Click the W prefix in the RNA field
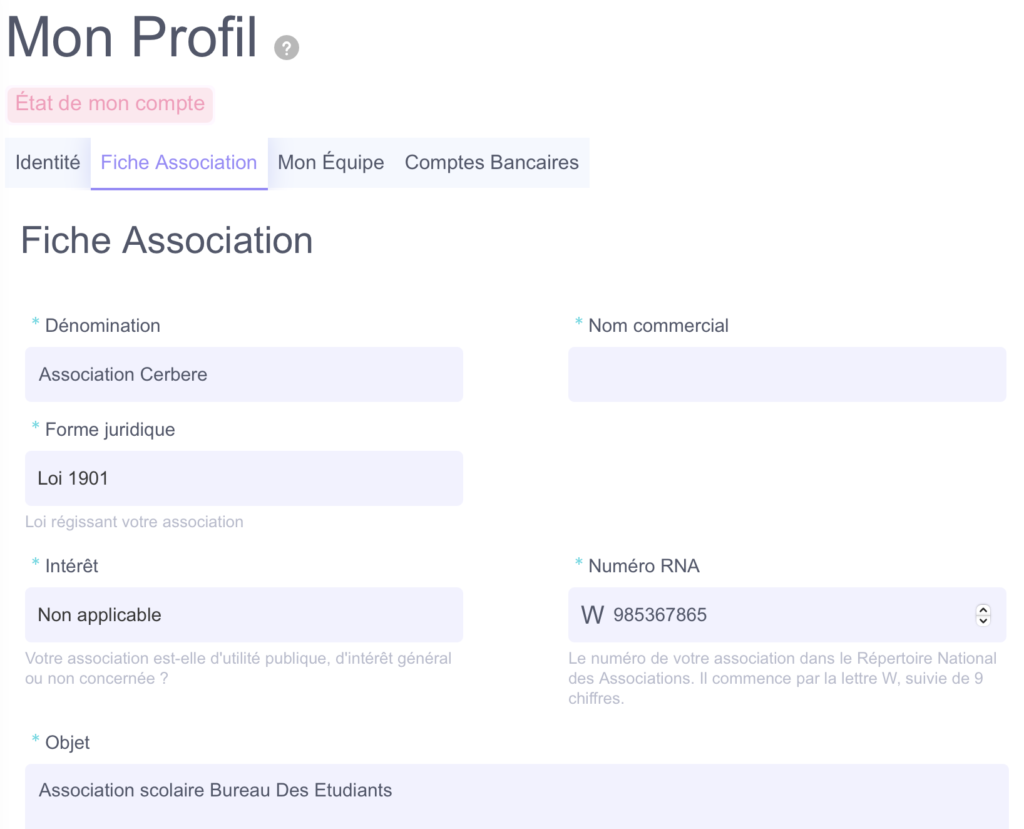The image size is (1024, 829). (x=592, y=615)
